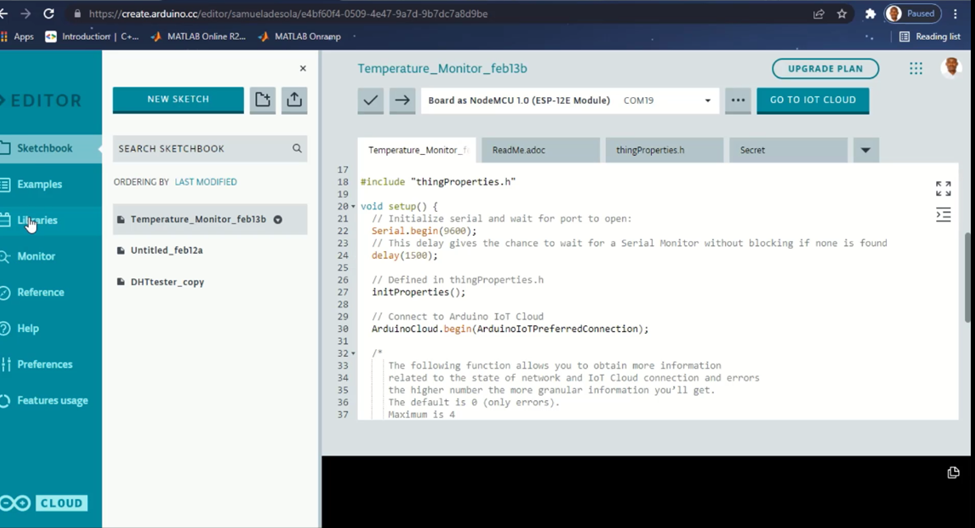The height and width of the screenshot is (528, 975).
Task: Click the line 30 ArduinoCloud.begin code
Action: (510, 329)
